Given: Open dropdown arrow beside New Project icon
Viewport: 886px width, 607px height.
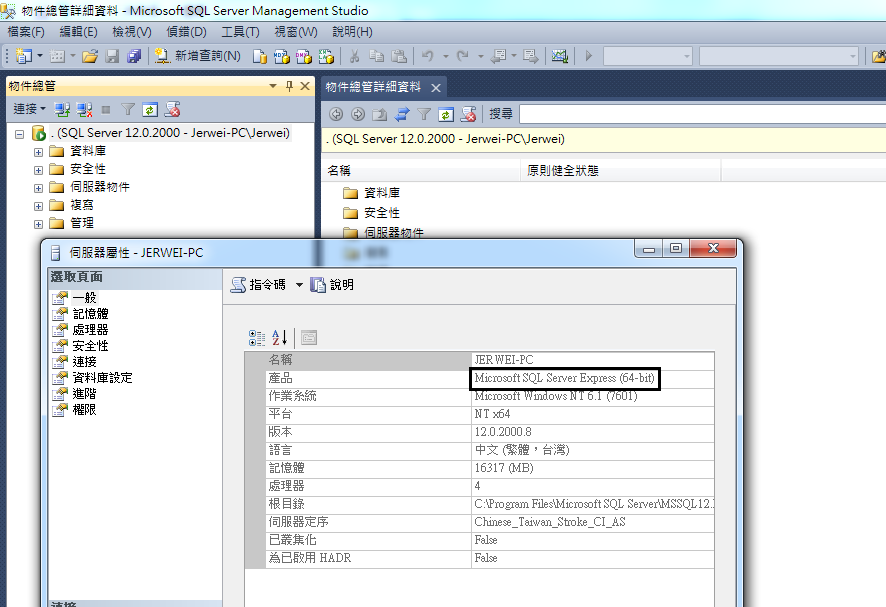Looking at the screenshot, I should tap(40, 56).
